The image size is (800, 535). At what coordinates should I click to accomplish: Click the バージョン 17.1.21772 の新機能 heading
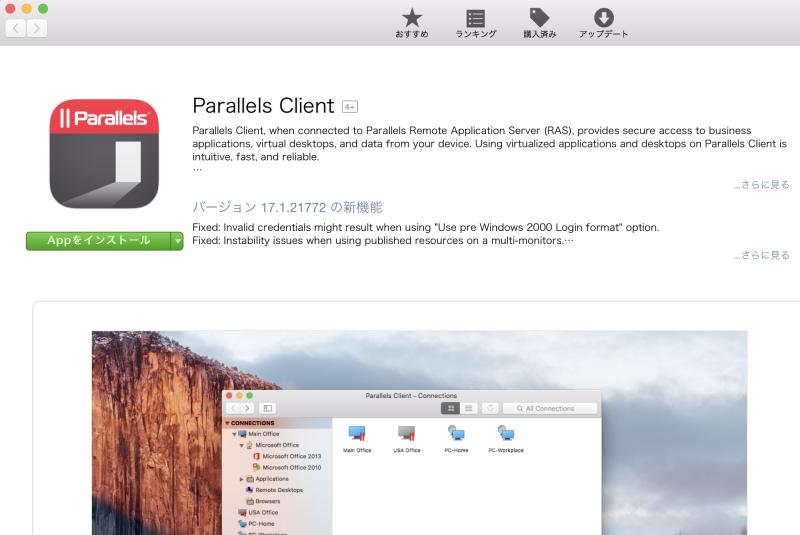(x=287, y=207)
